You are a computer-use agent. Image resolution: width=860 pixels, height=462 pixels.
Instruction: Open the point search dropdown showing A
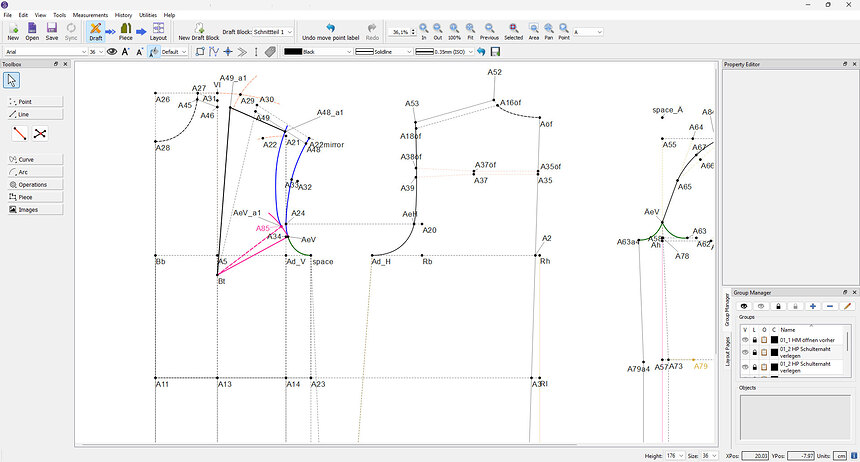[x=588, y=32]
